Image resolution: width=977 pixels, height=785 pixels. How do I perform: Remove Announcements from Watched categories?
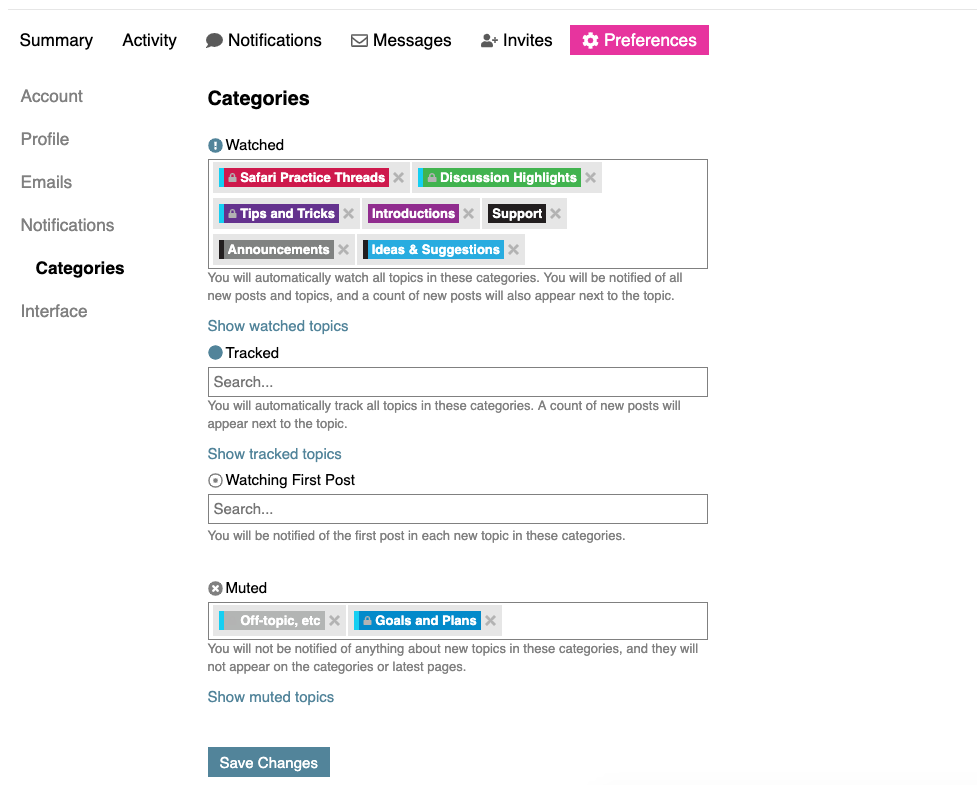point(343,250)
